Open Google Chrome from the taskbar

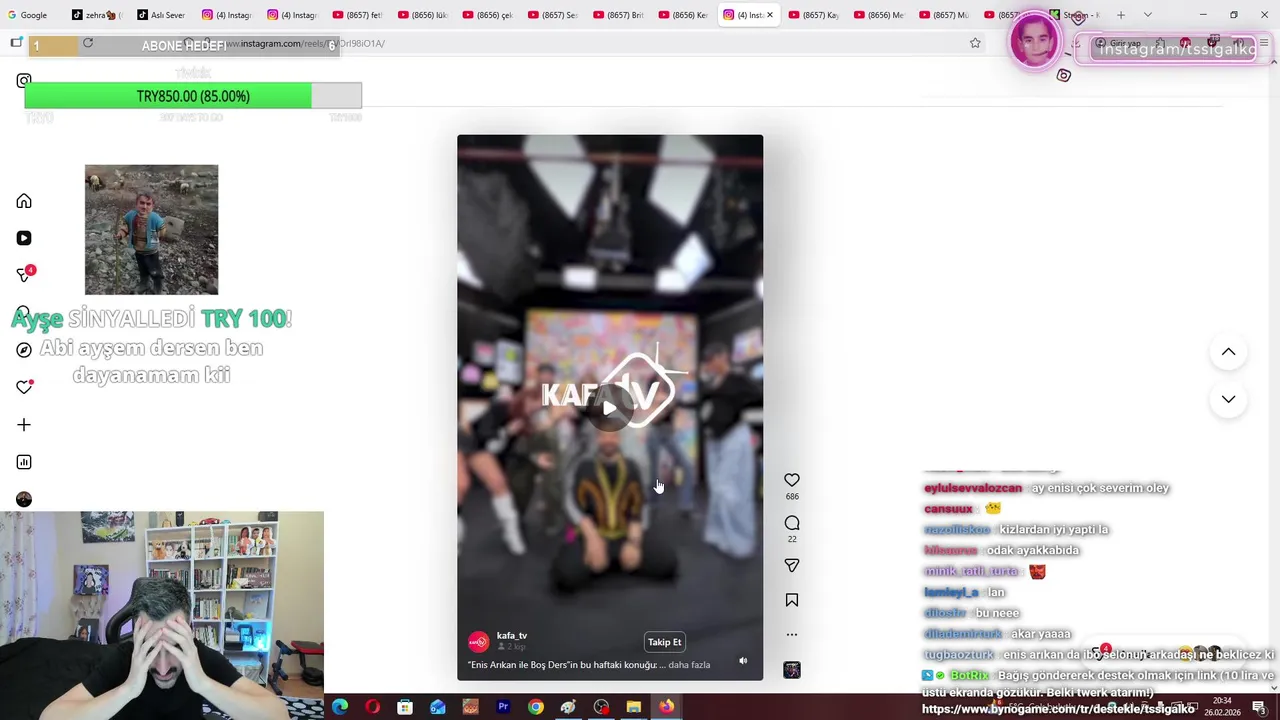click(x=536, y=707)
